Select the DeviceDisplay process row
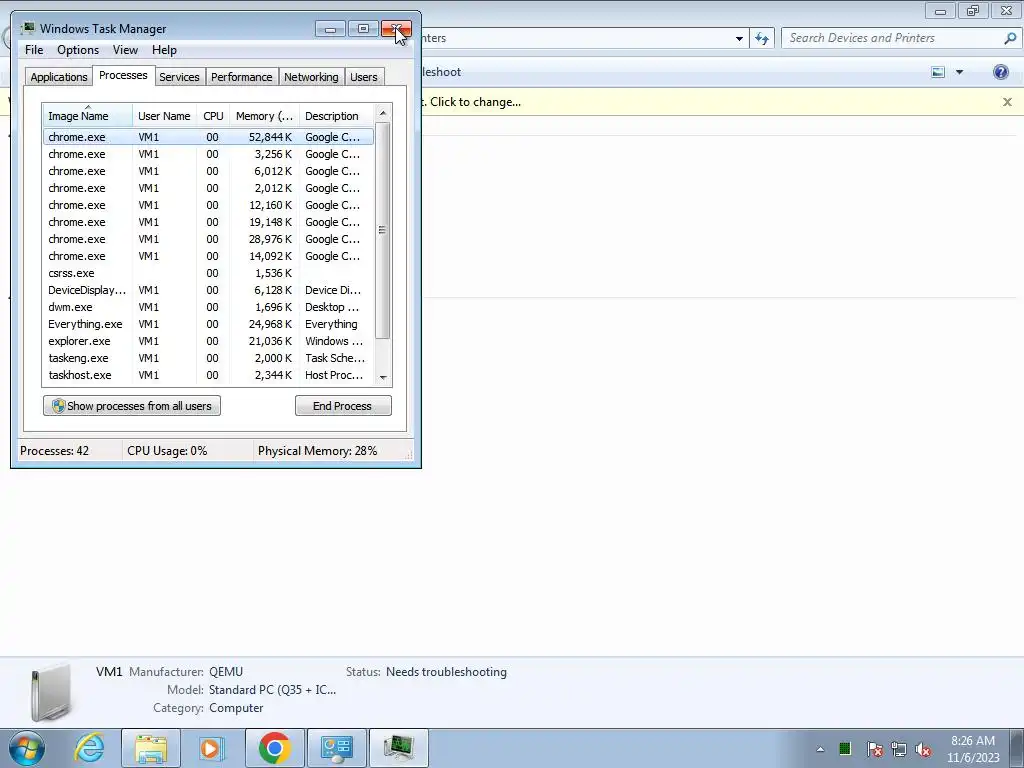 coord(208,290)
